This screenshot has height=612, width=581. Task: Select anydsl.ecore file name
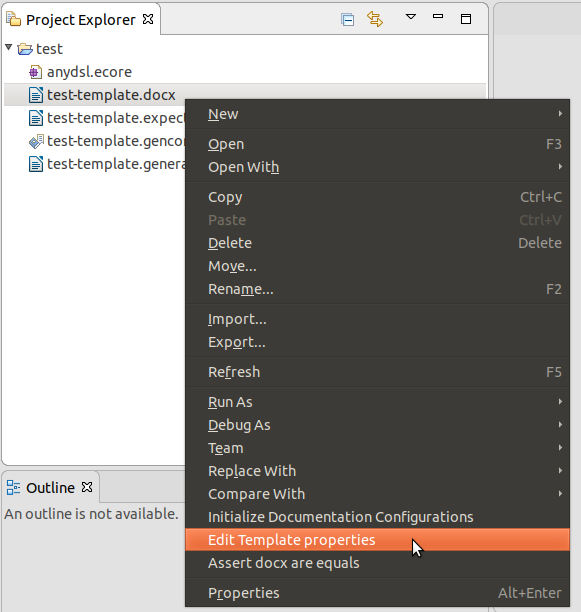89,72
